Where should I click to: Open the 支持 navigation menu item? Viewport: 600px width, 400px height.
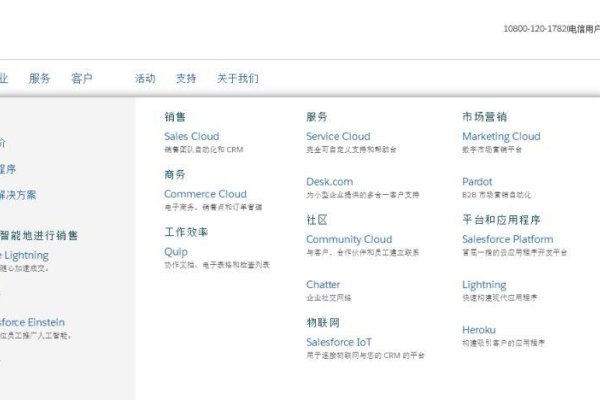186,78
